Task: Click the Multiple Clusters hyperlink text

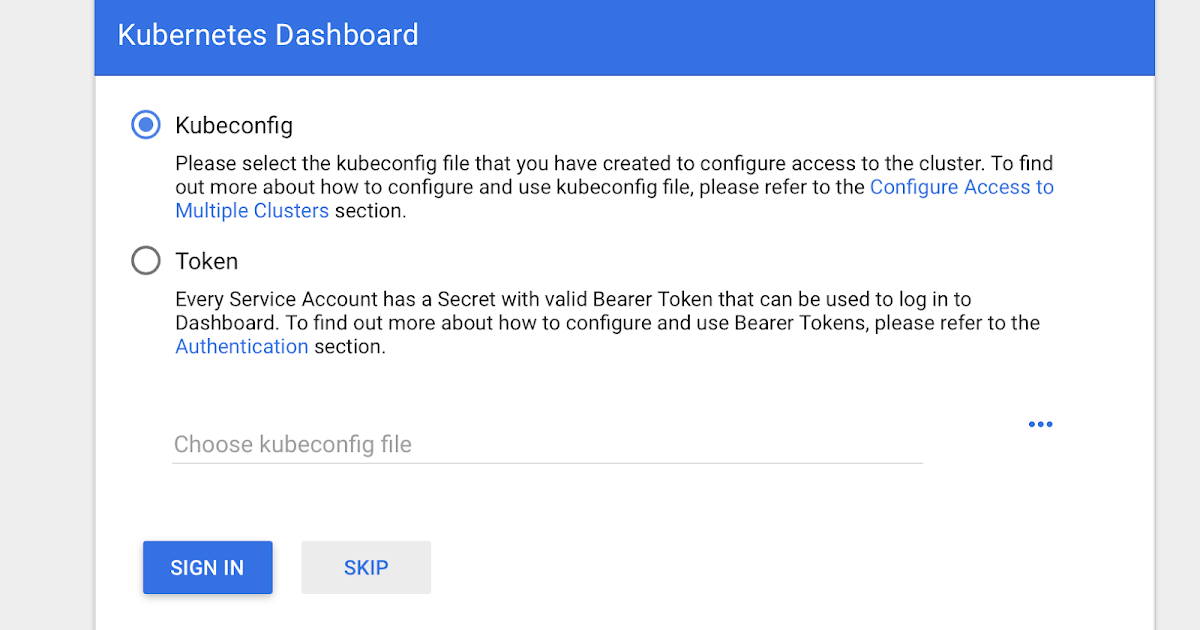Action: click(x=251, y=210)
